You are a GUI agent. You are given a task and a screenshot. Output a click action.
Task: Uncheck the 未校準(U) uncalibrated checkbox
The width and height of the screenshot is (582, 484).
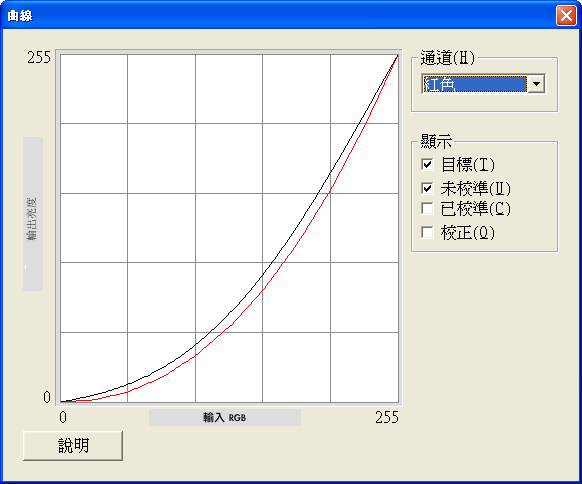point(427,188)
